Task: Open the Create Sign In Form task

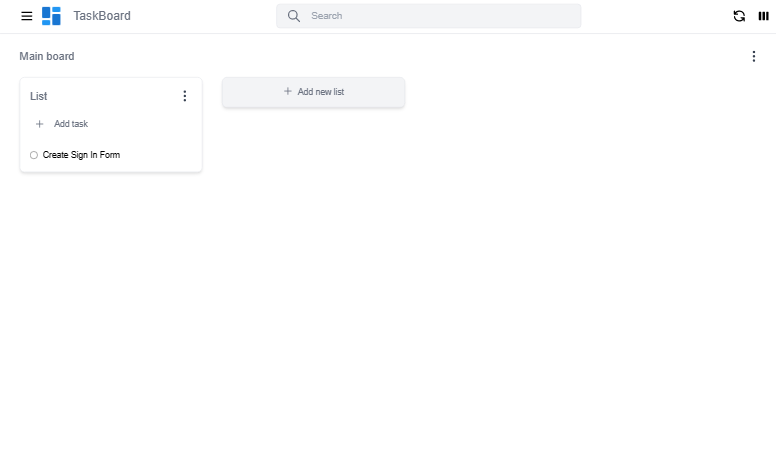Action: [82, 155]
